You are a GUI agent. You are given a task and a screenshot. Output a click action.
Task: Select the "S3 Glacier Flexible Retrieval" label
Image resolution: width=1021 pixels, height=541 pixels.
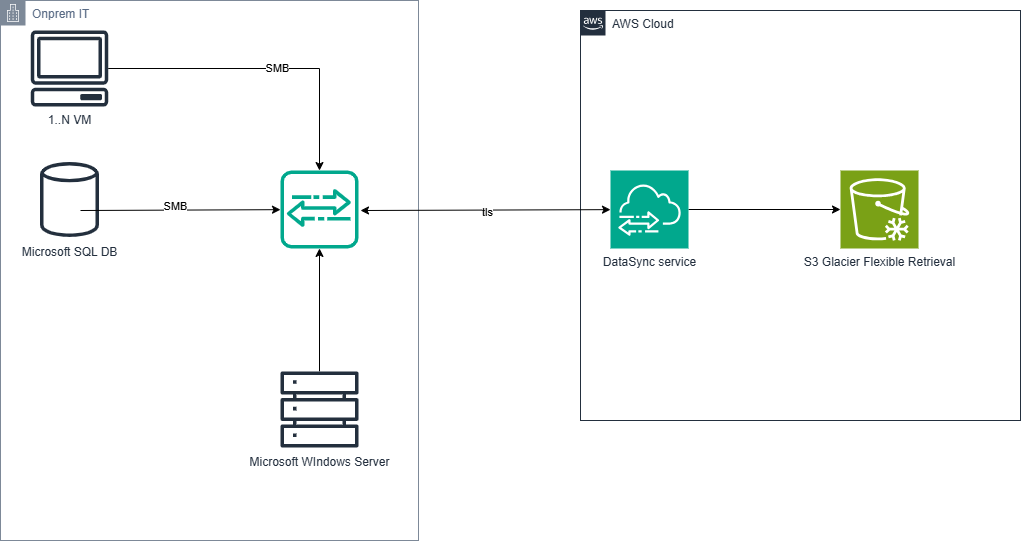click(x=879, y=262)
